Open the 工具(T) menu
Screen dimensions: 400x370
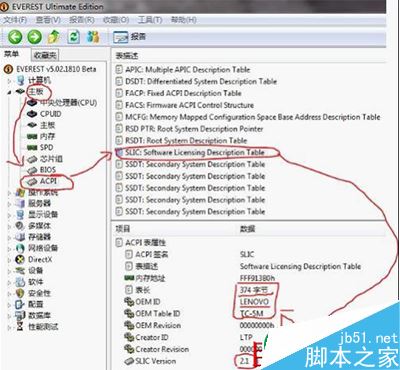coord(150,20)
